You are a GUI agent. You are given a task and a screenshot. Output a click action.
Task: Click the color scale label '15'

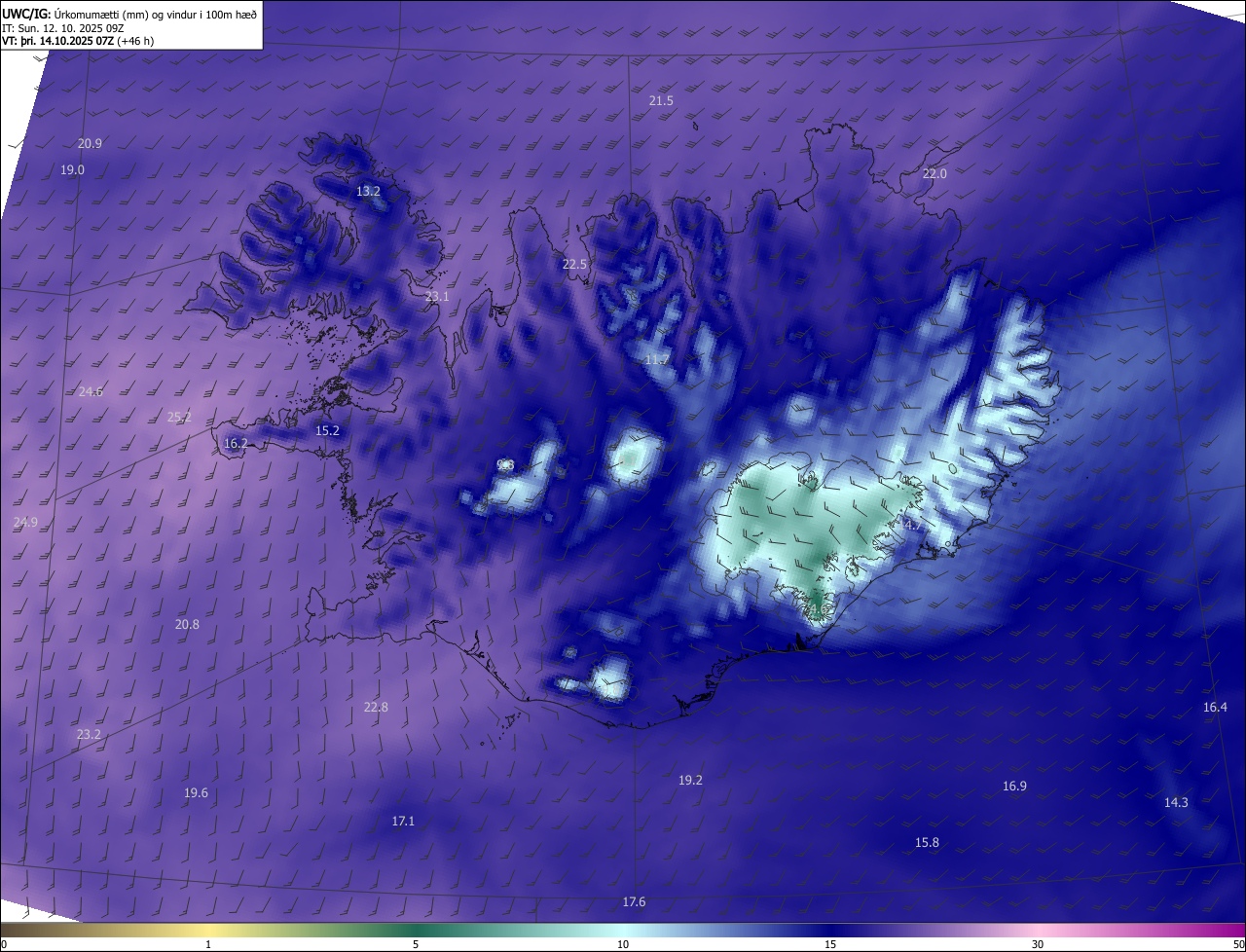pyautogui.click(x=830, y=945)
